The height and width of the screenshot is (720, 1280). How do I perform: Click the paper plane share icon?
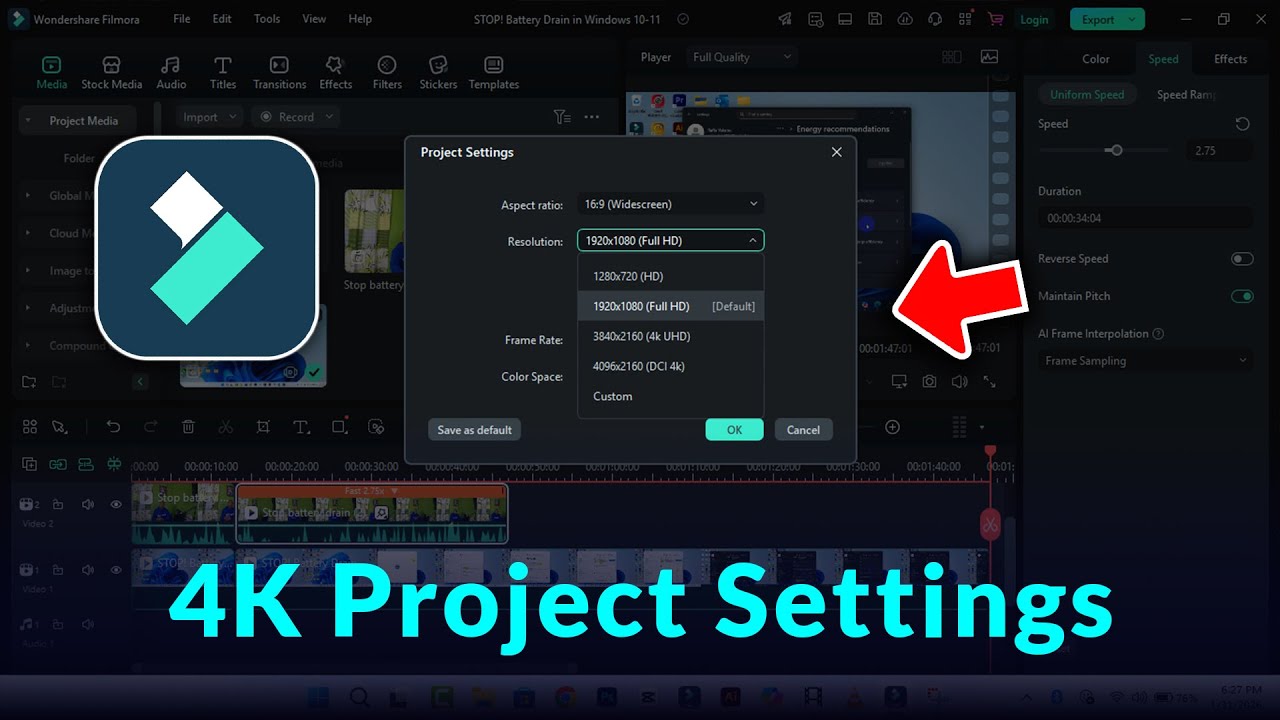785,19
